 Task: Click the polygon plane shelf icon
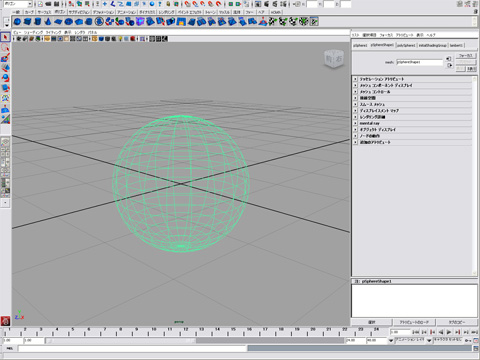pyautogui.click(x=58, y=22)
